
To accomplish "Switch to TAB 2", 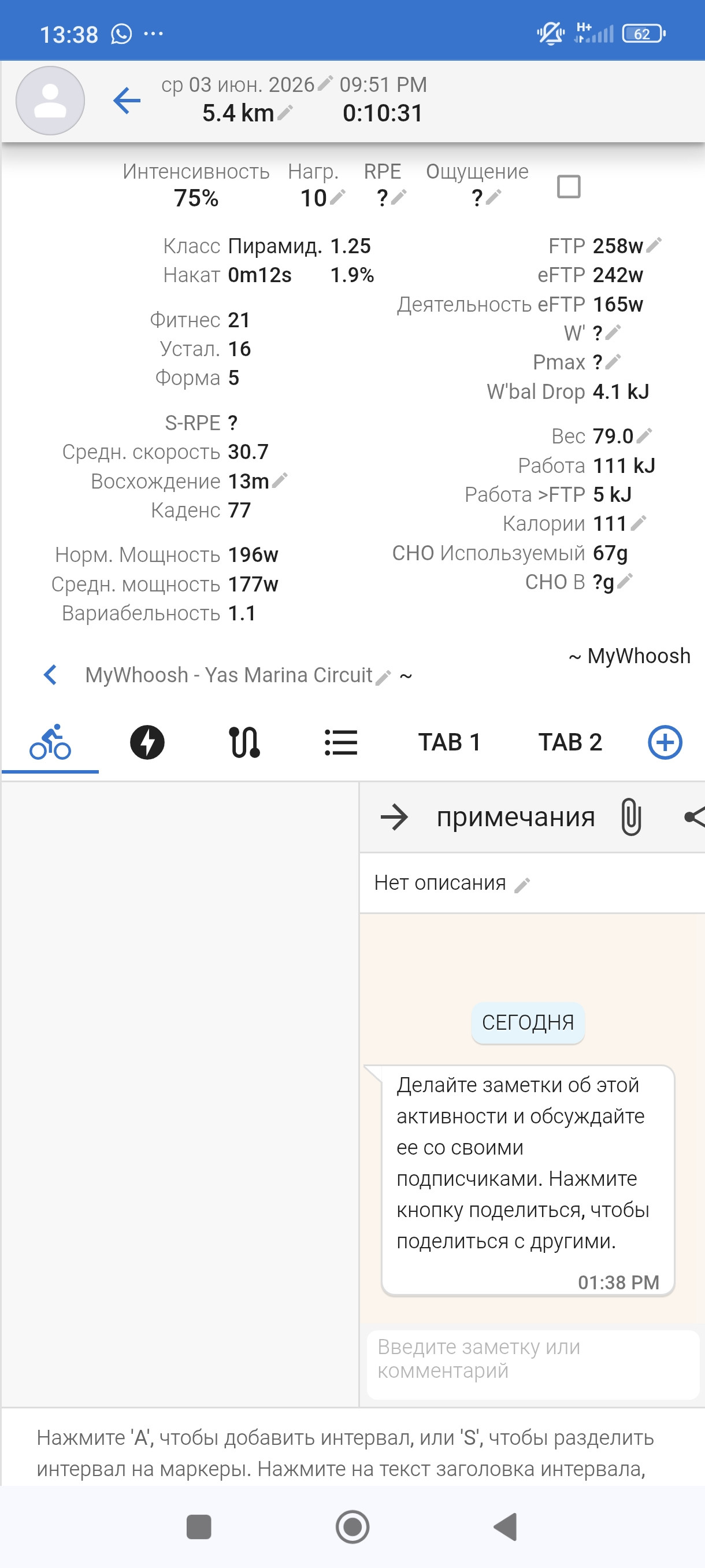I will pos(570,742).
